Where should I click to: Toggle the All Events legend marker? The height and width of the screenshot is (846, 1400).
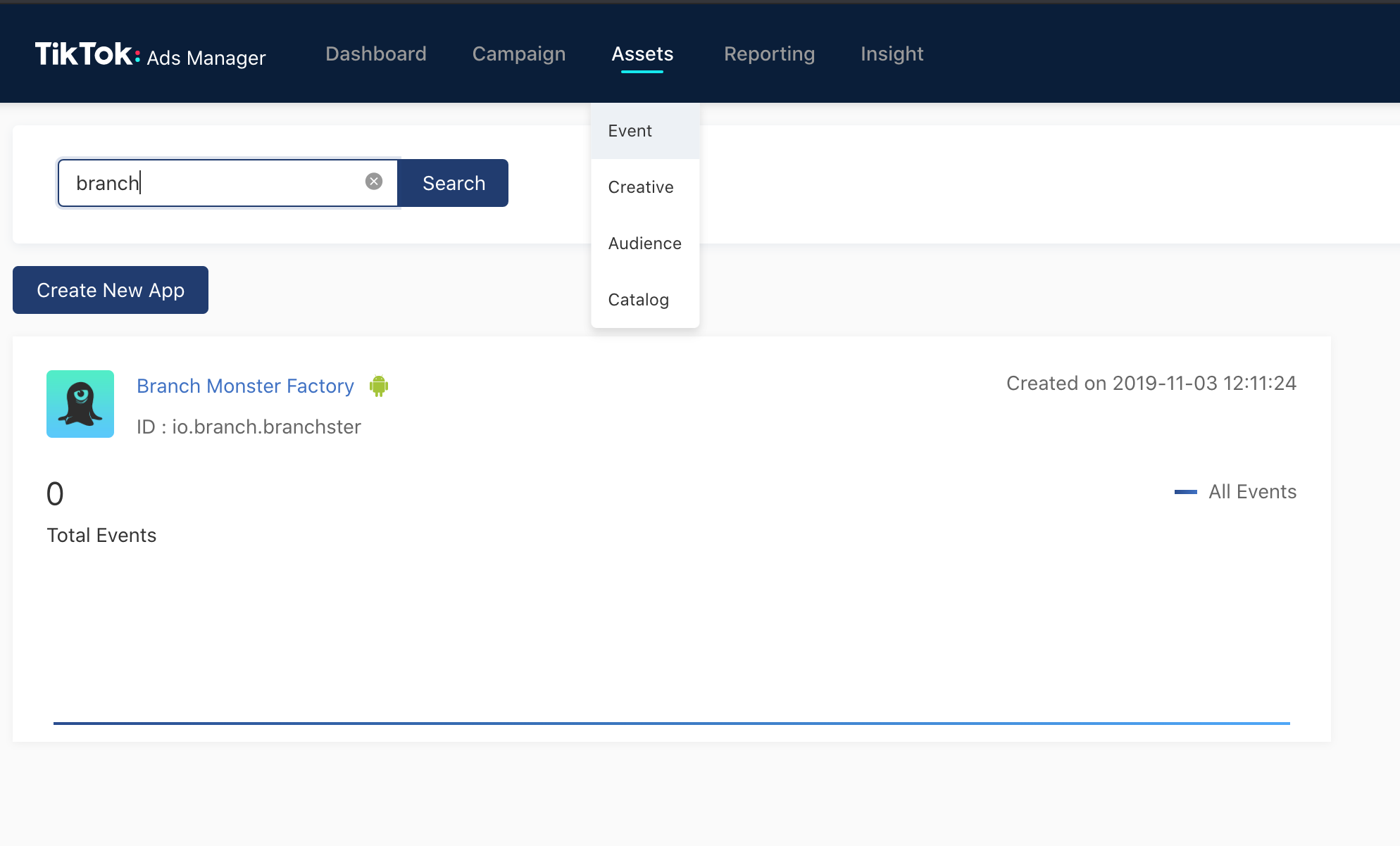tap(1186, 492)
